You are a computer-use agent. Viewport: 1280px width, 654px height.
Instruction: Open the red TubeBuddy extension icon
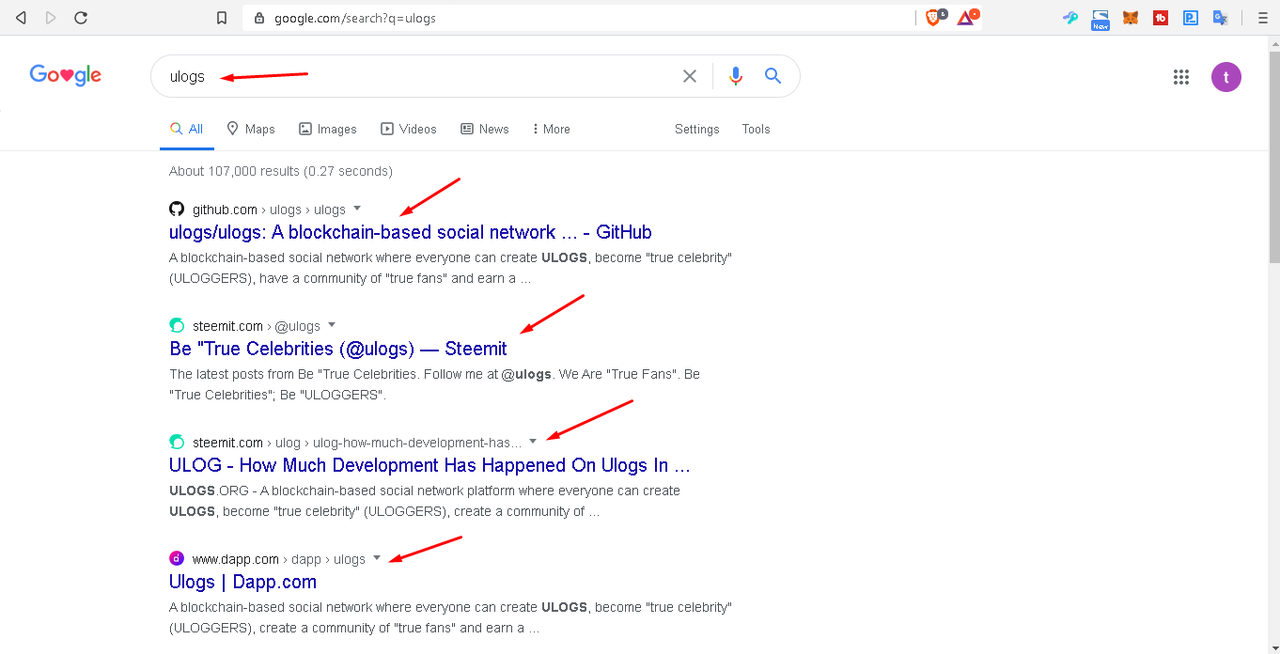[1160, 17]
